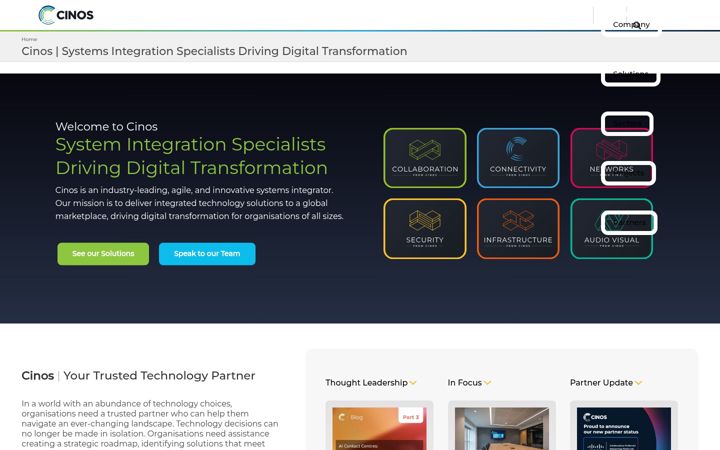Open the Company navigation menu
The height and width of the screenshot is (450, 720).
(x=631, y=24)
